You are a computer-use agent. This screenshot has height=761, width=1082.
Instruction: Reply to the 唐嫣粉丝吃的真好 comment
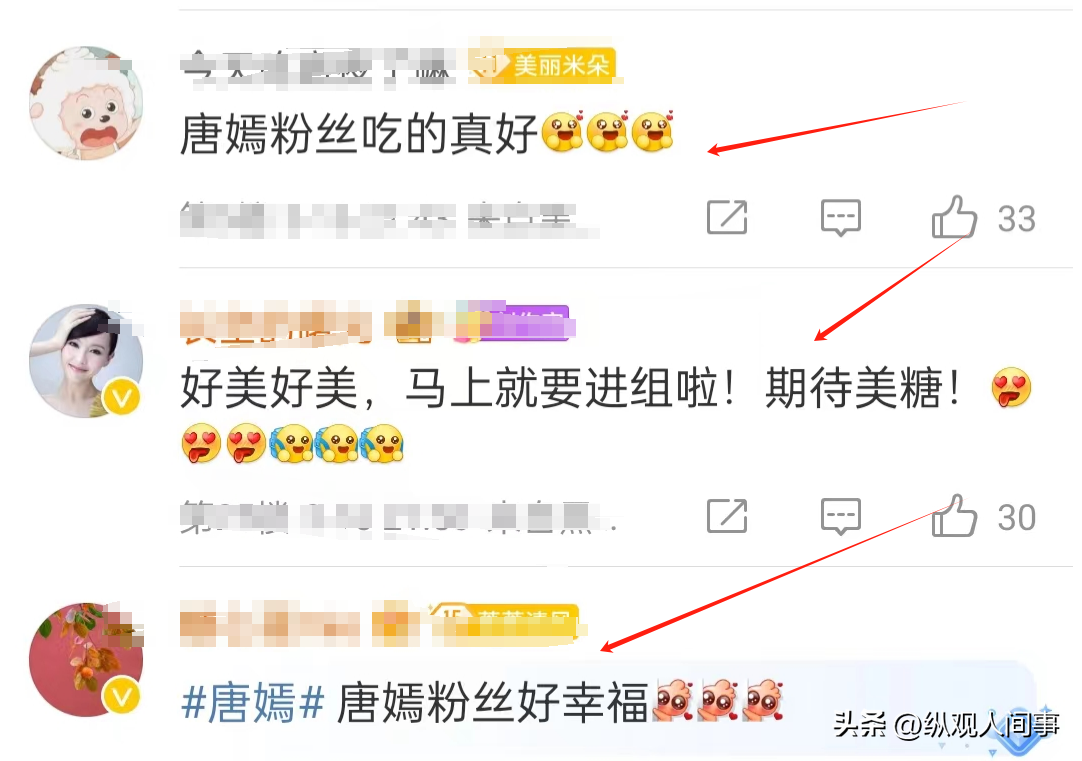click(x=840, y=218)
